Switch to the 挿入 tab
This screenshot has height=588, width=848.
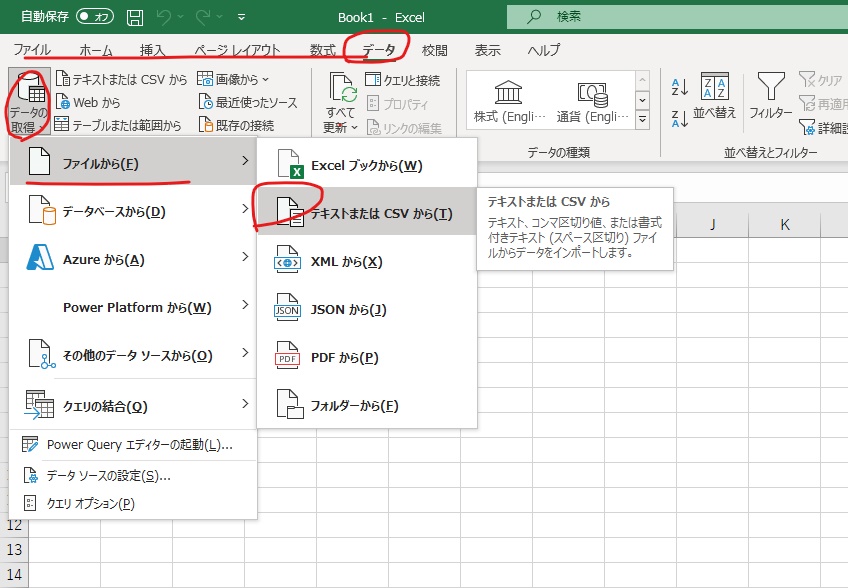[152, 50]
